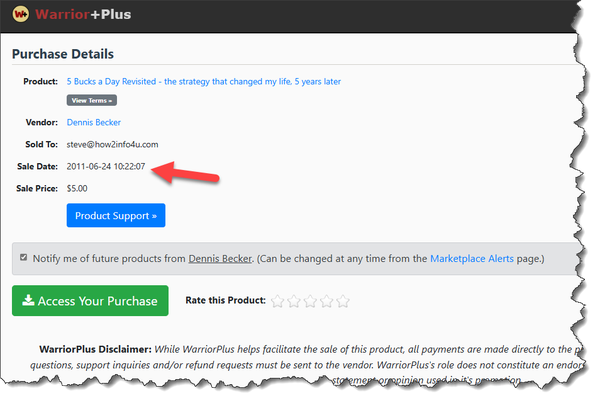The image size is (600, 403).
Task: Open the 5 Bucks a Day Revisited product link
Action: coord(204,82)
